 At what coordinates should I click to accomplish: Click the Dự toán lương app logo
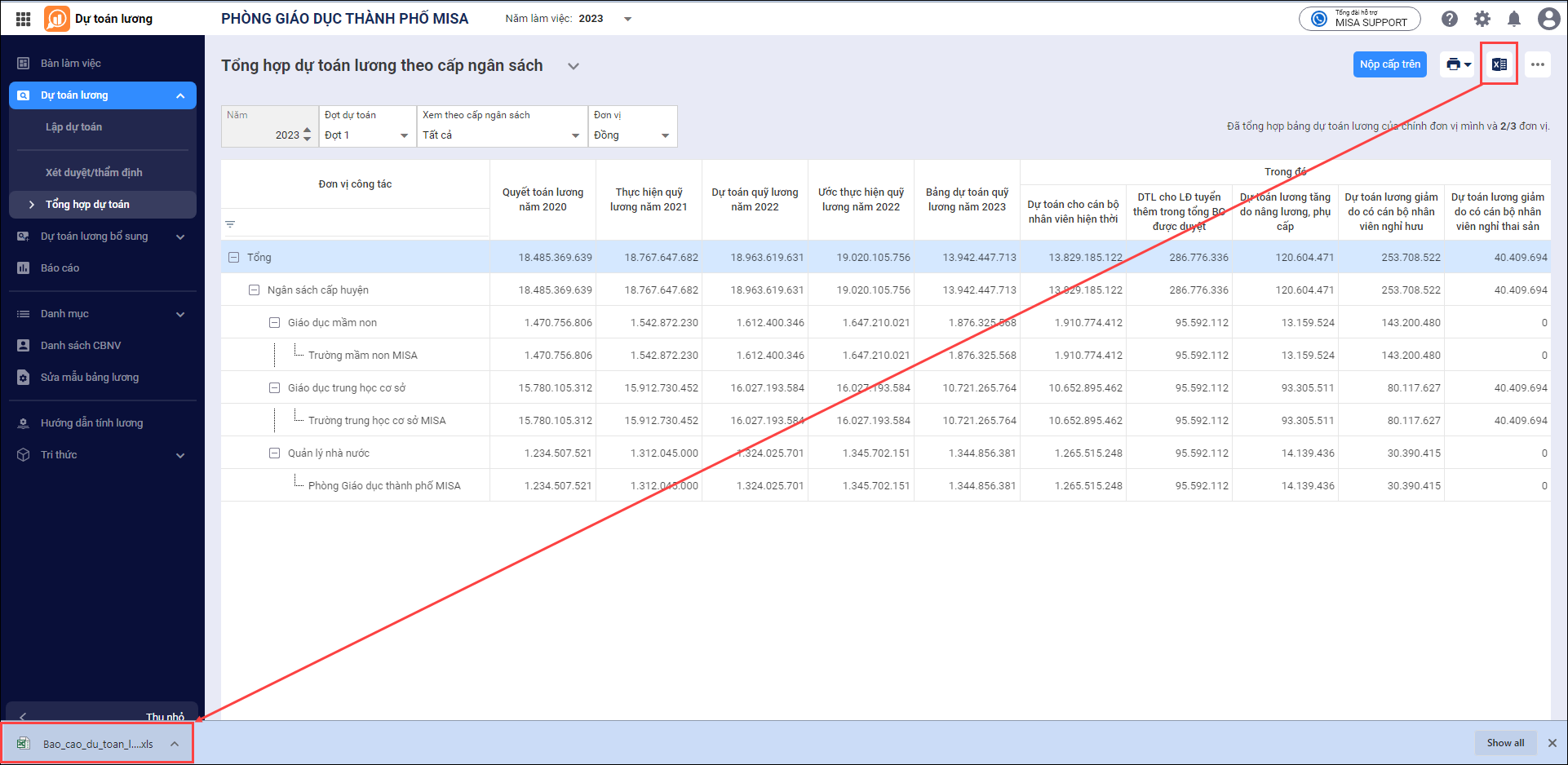[x=57, y=19]
